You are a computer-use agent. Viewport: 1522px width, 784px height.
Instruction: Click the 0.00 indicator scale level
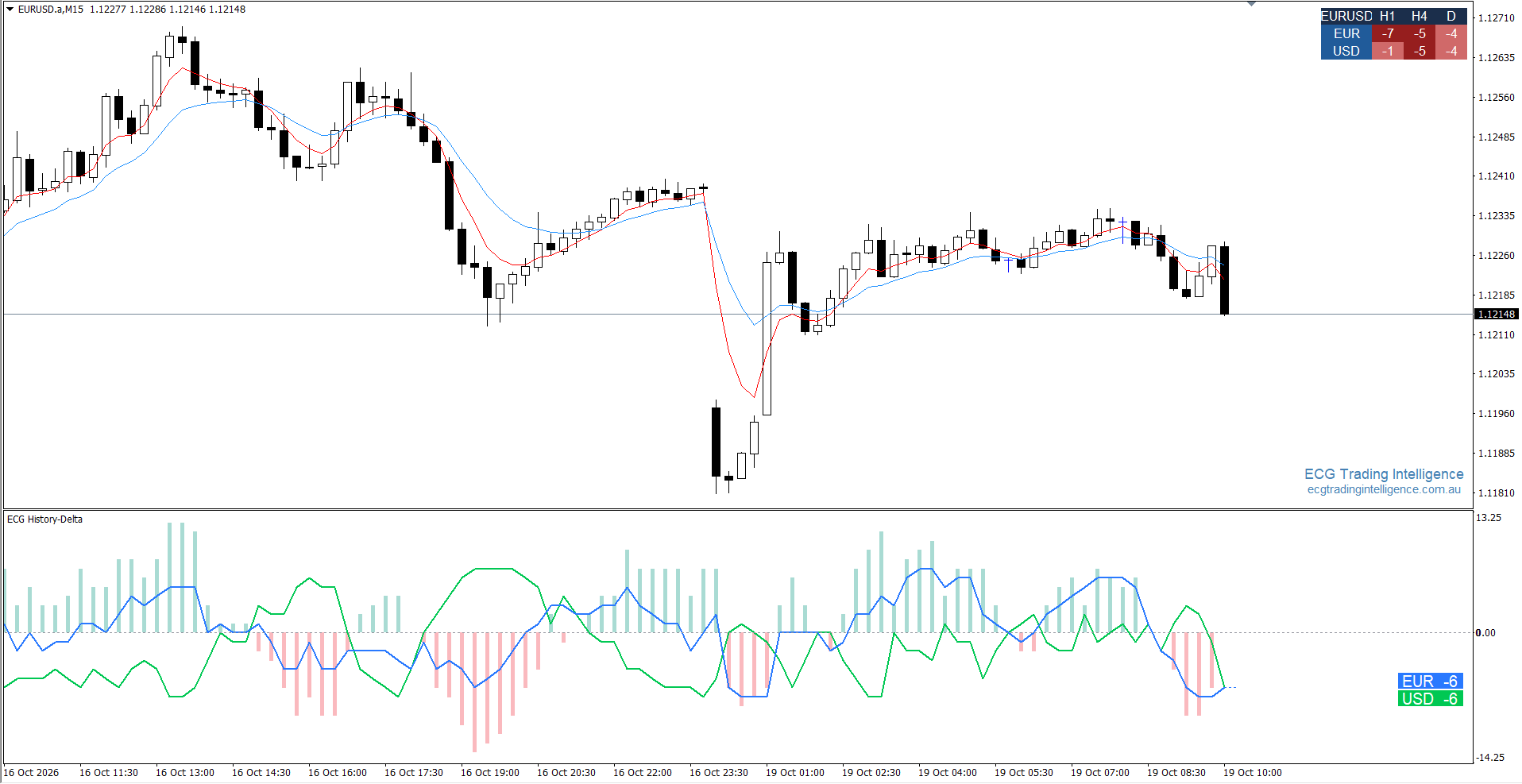point(1485,633)
